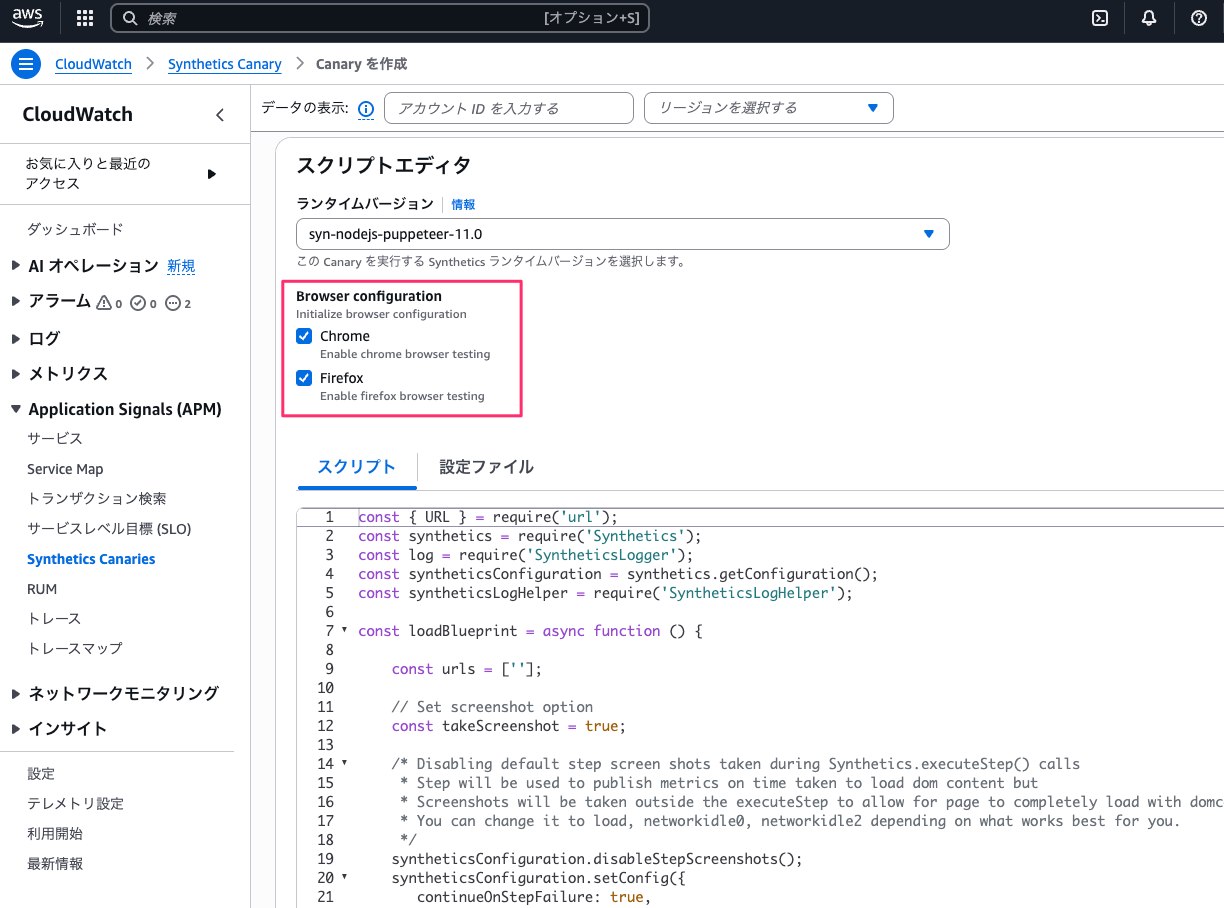Click the info icon beside データの表示

point(366,109)
